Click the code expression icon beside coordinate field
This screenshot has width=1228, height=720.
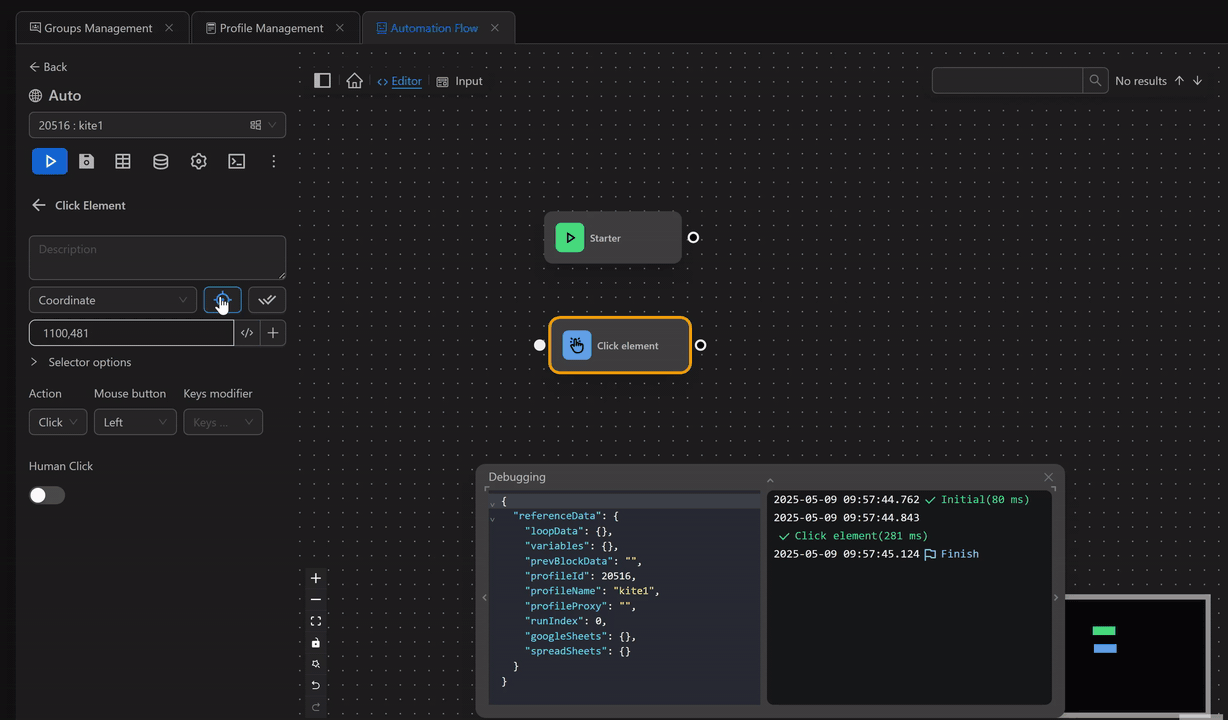(x=247, y=333)
